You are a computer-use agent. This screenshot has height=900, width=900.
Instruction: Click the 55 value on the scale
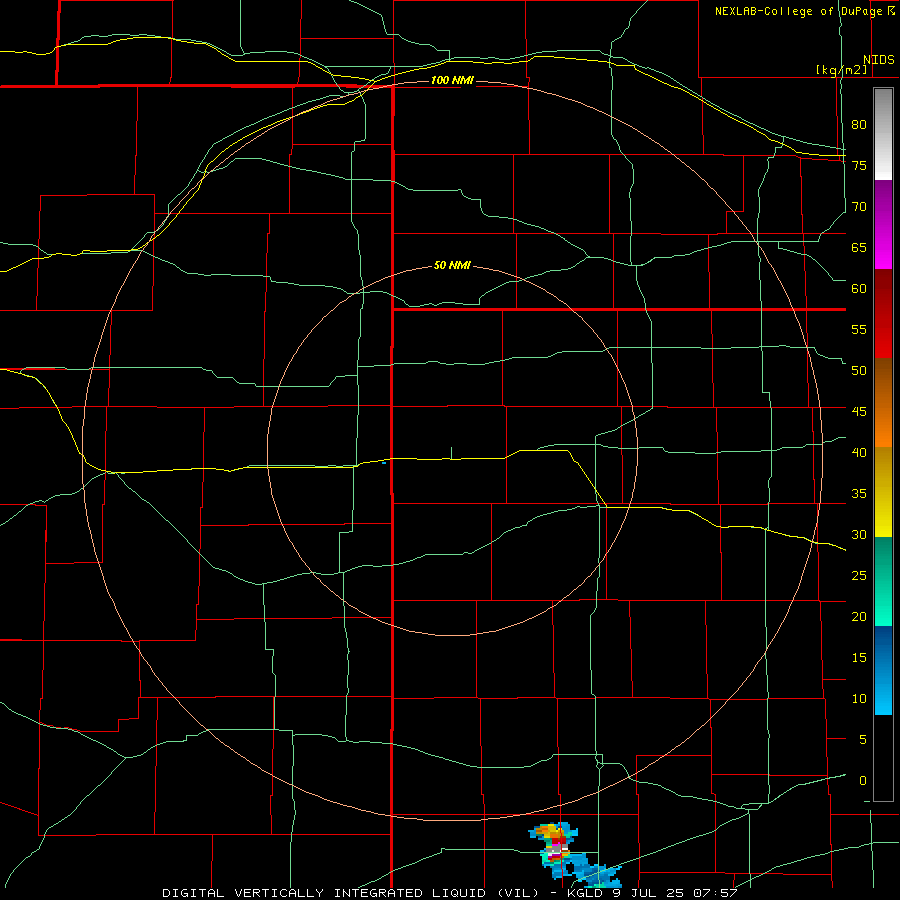[x=859, y=329]
